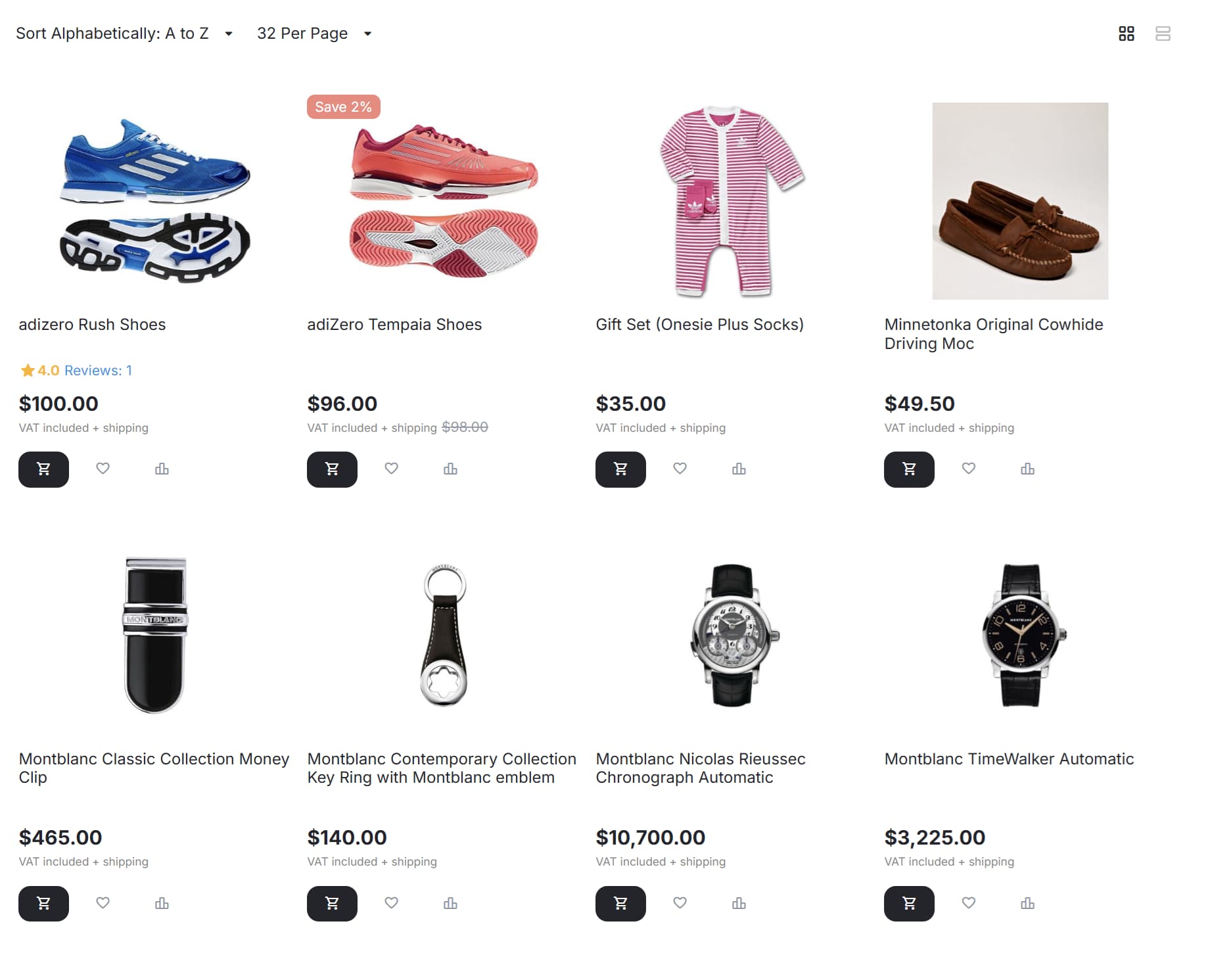This screenshot has height=980, width=1208.
Task: Add adizero Rush Shoes to cart
Action: [43, 469]
